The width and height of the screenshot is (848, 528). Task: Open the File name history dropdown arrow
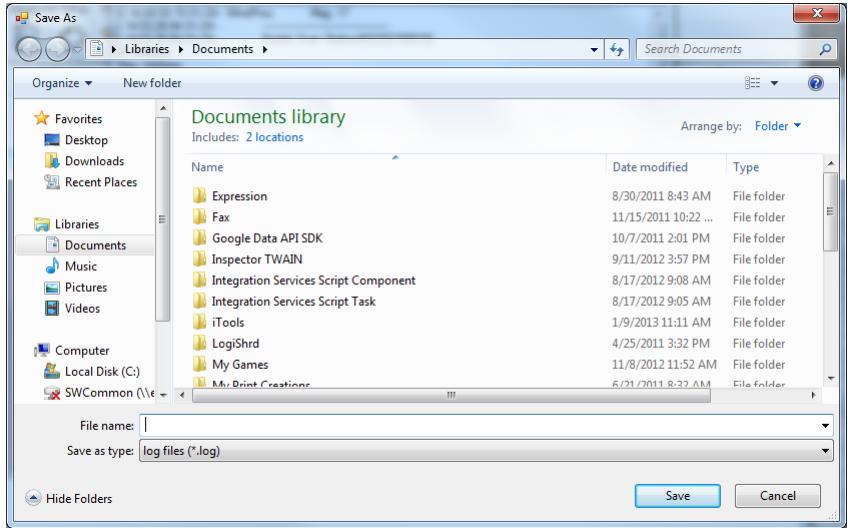(x=825, y=426)
